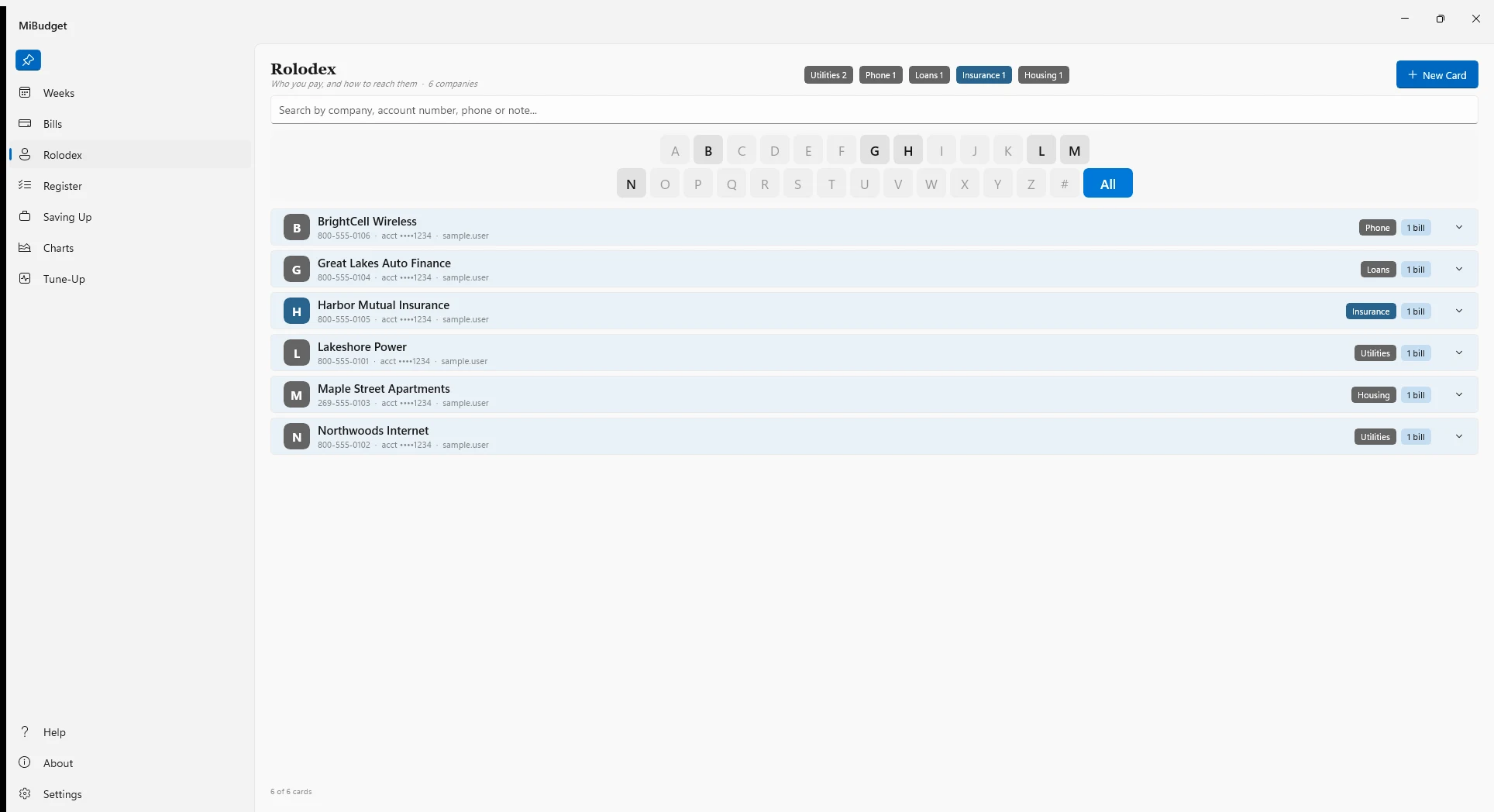This screenshot has width=1494, height=812.
Task: Click the G avatar of Great Lakes Auto Finance
Action: pyautogui.click(x=296, y=270)
